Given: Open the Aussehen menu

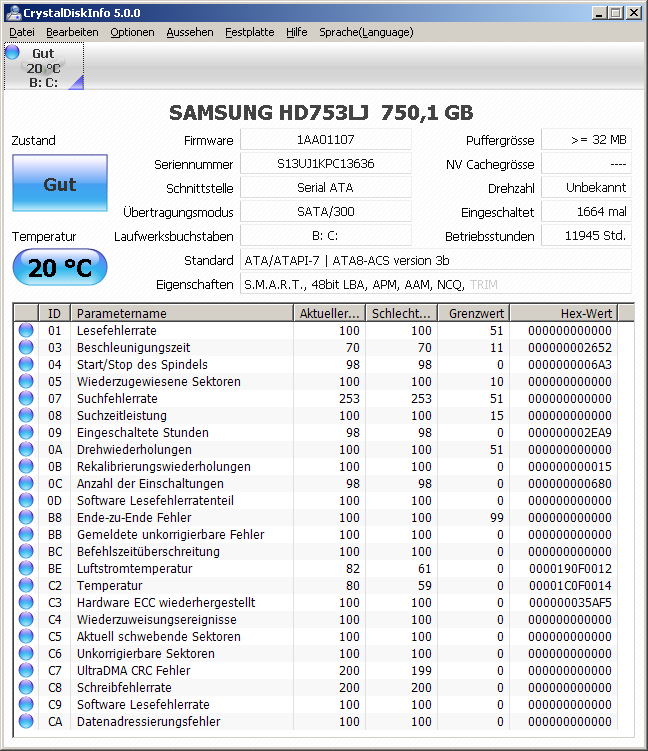Looking at the screenshot, I should pyautogui.click(x=190, y=32).
